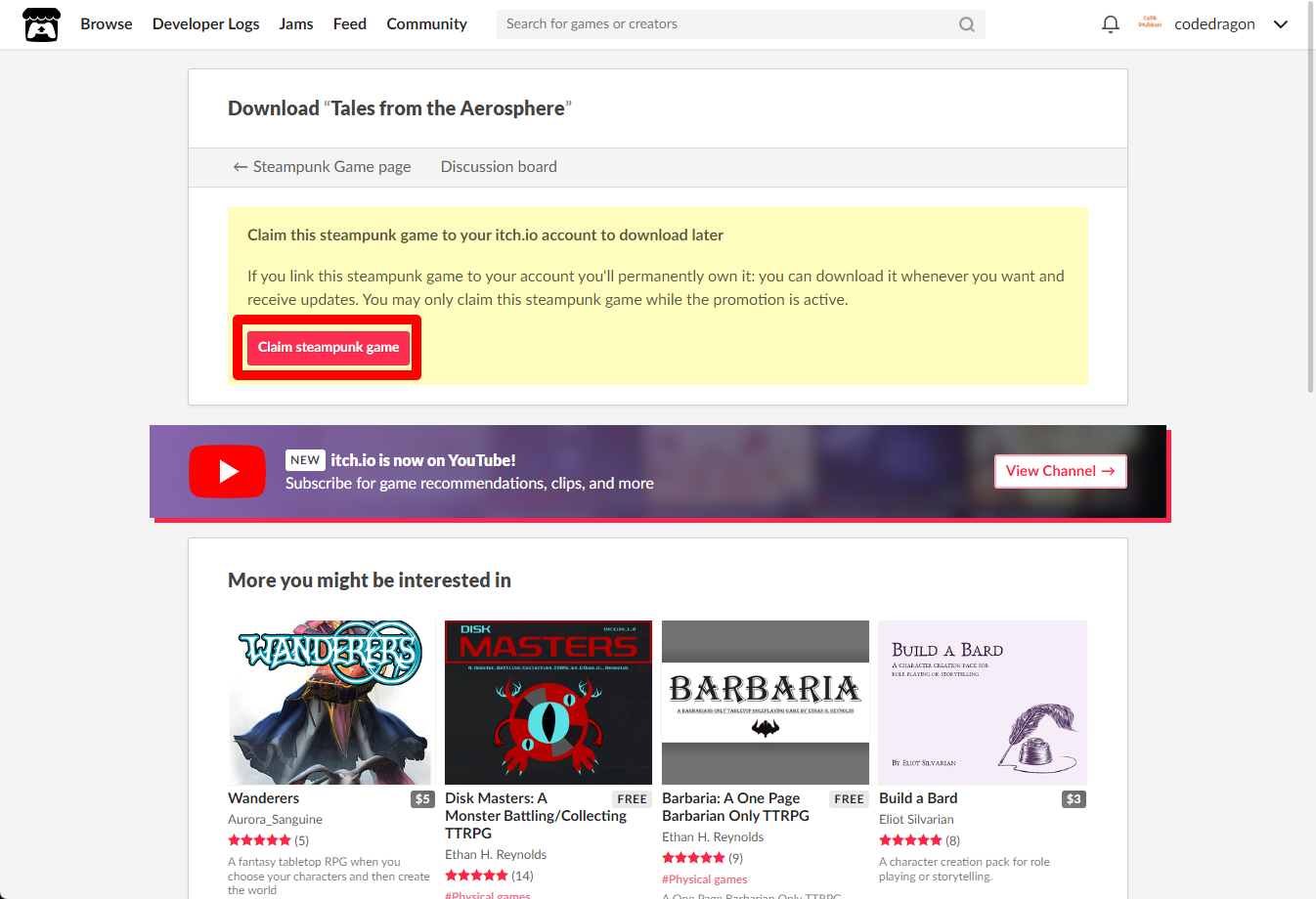The image size is (1316, 899).
Task: Open the Browse menu
Action: click(107, 24)
